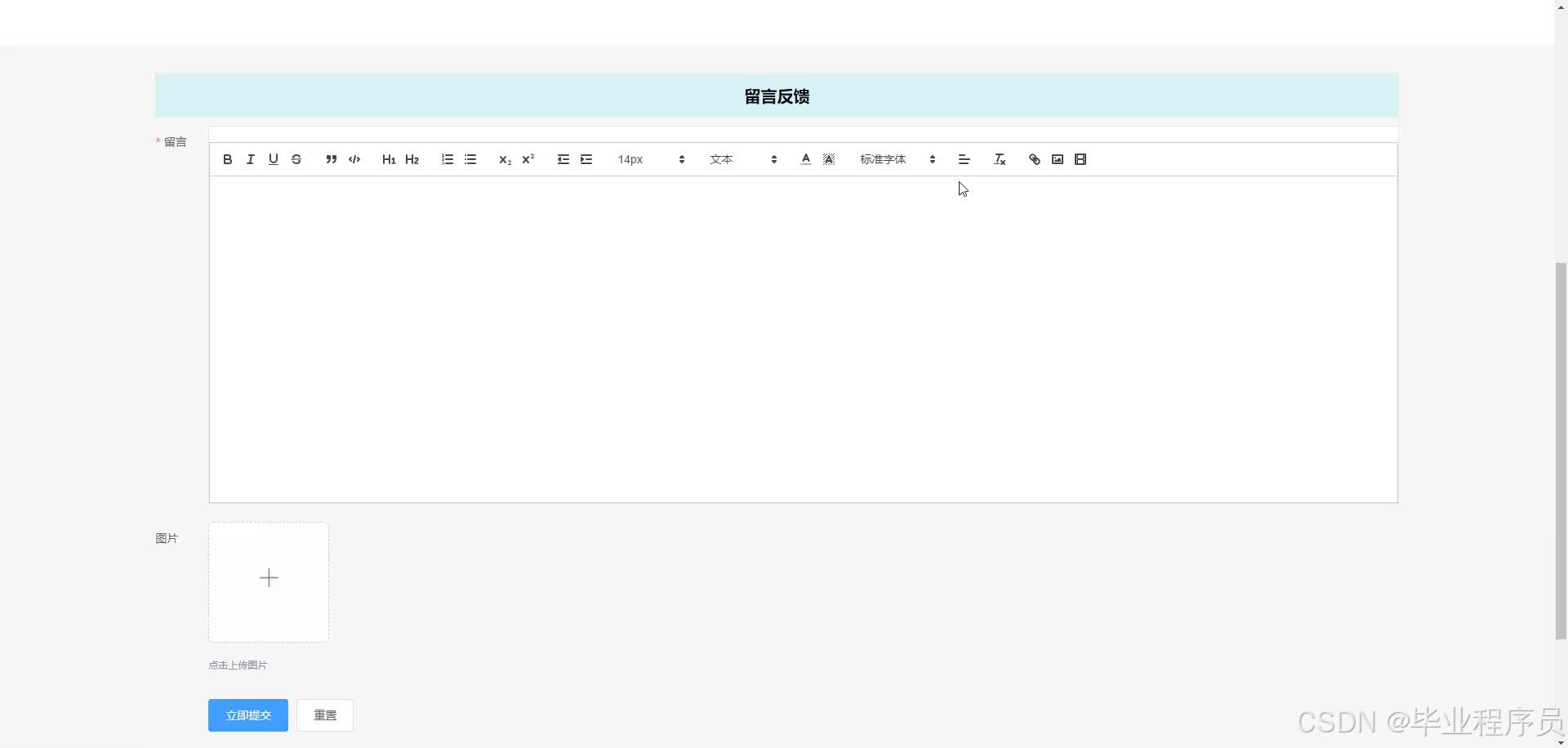Click the page vertical scrollbar thumb
The height and width of the screenshot is (748, 1568).
coord(1561,451)
